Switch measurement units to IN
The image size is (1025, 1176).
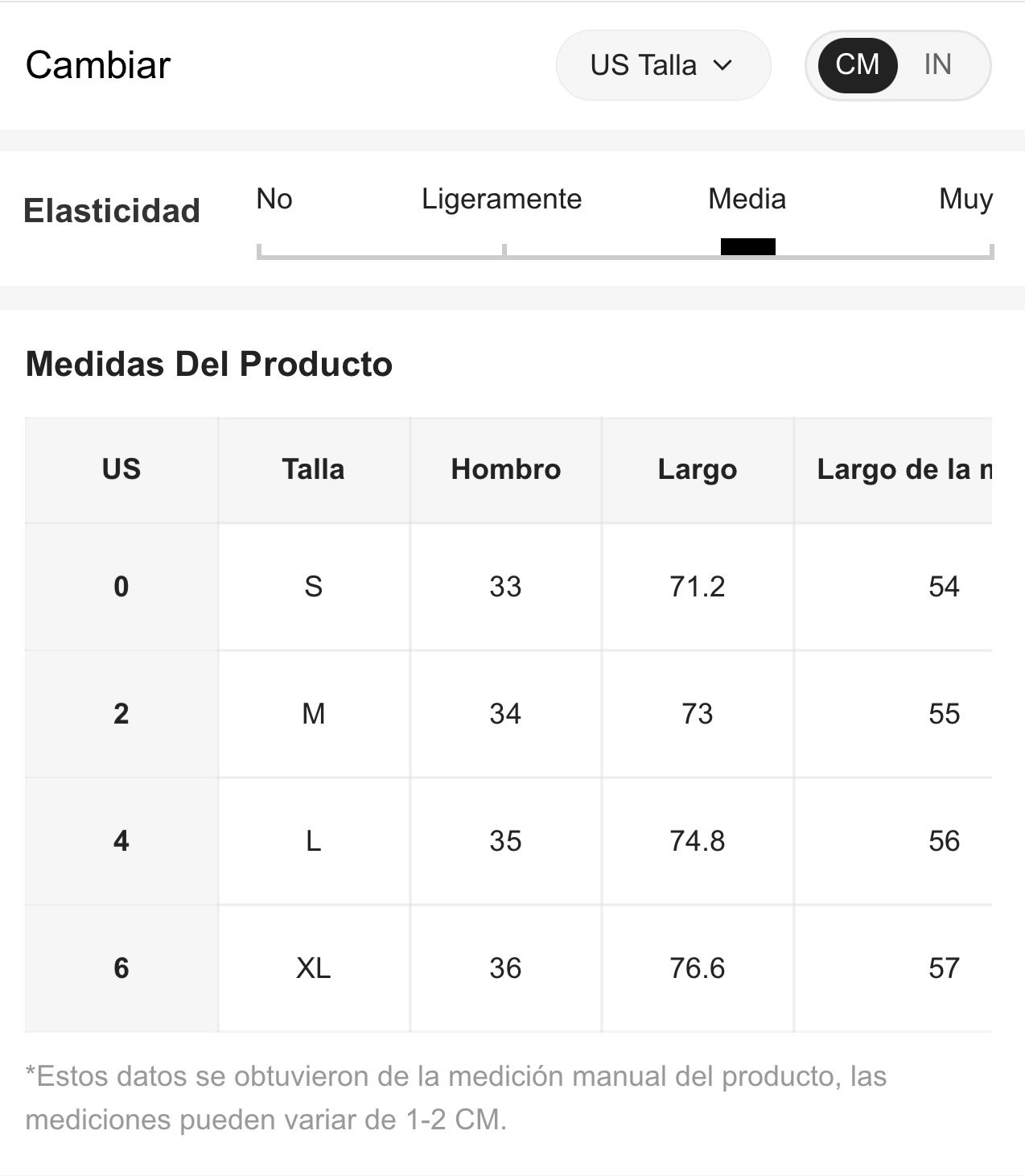(x=937, y=65)
